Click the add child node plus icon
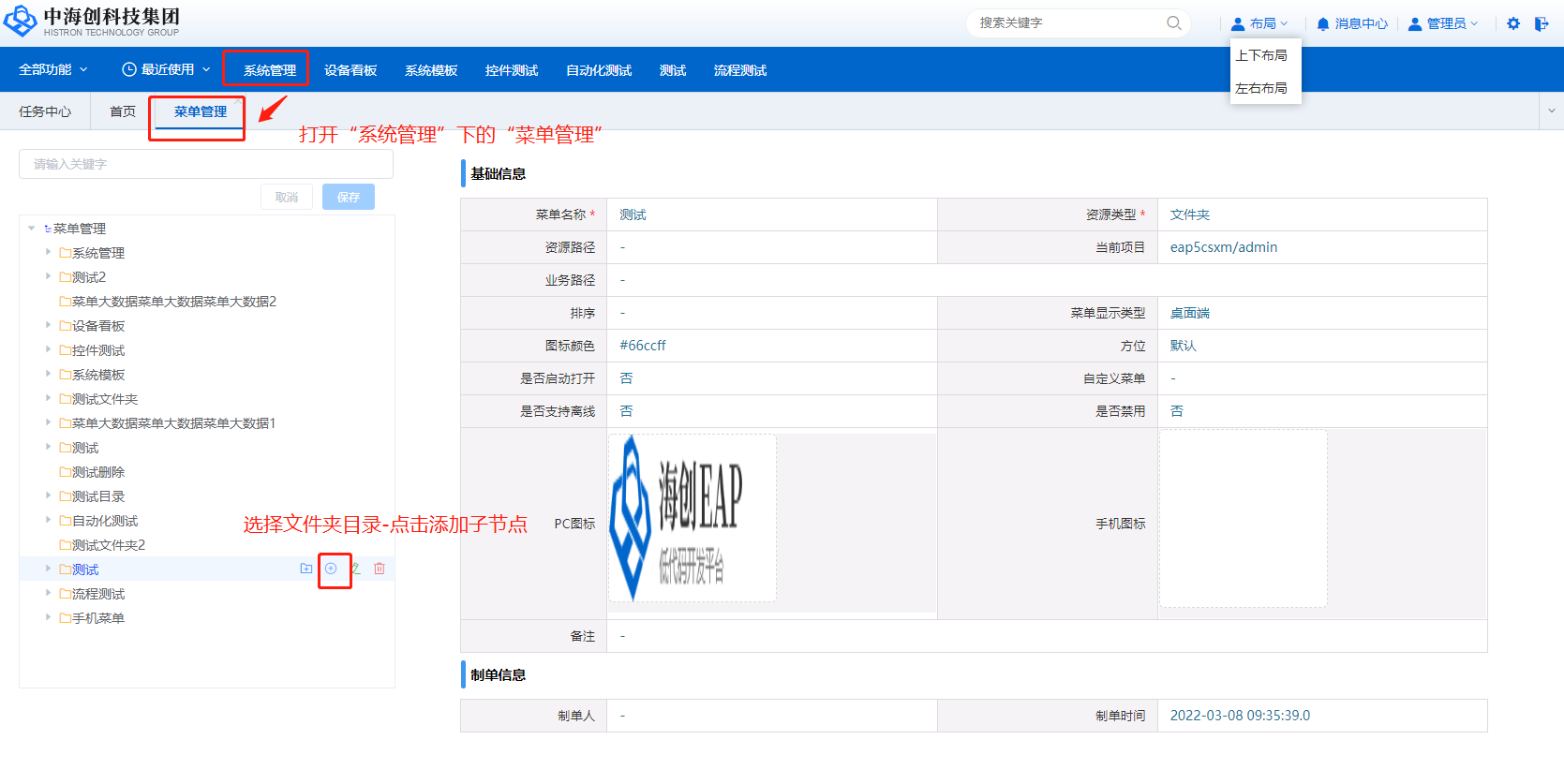Screen dimensions: 1564x784 [331, 569]
